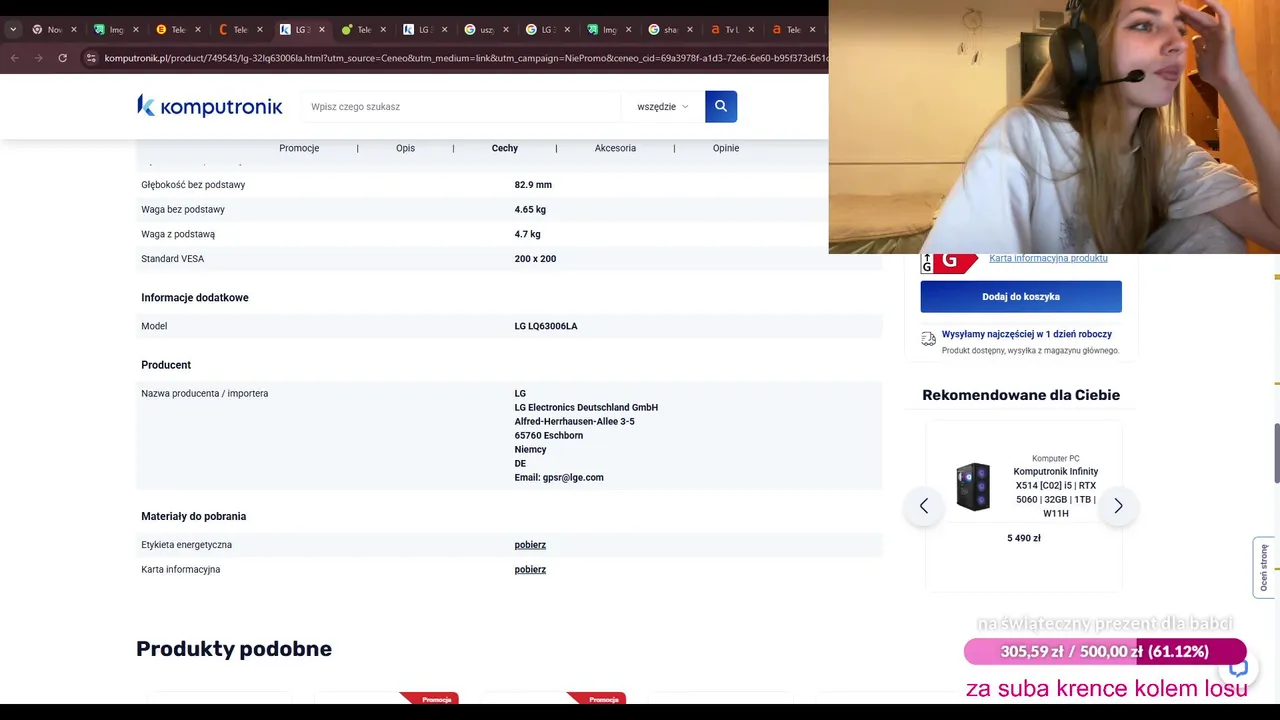This screenshot has width=1280, height=720.
Task: Select the Cechy section tab
Action: 505,148
